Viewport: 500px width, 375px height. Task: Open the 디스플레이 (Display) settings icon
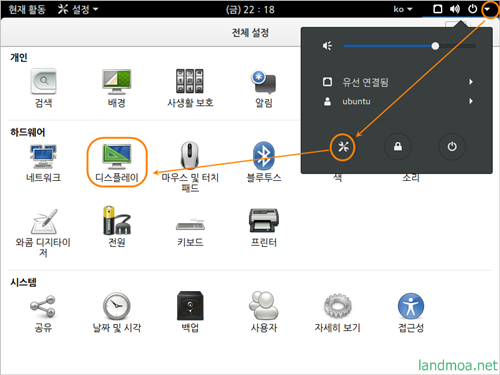pyautogui.click(x=117, y=157)
